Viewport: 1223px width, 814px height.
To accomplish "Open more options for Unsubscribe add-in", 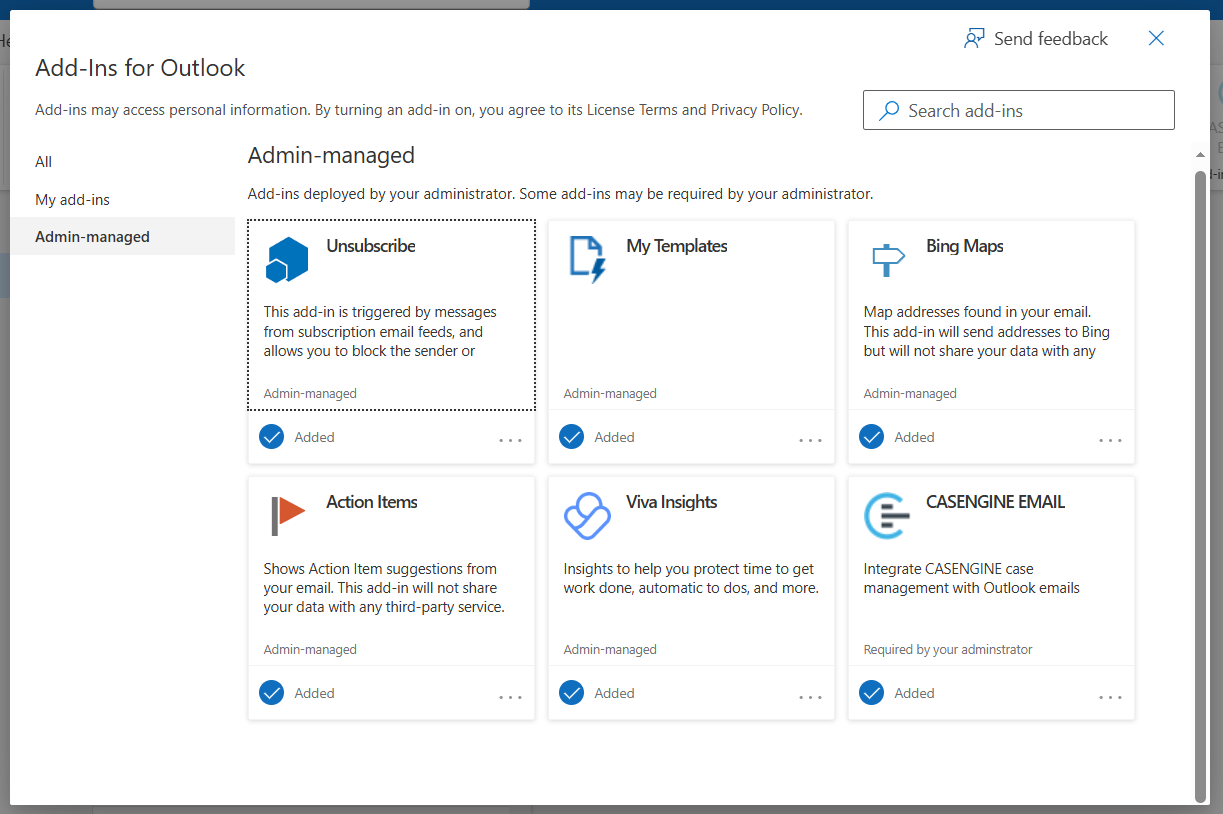I will 511,440.
